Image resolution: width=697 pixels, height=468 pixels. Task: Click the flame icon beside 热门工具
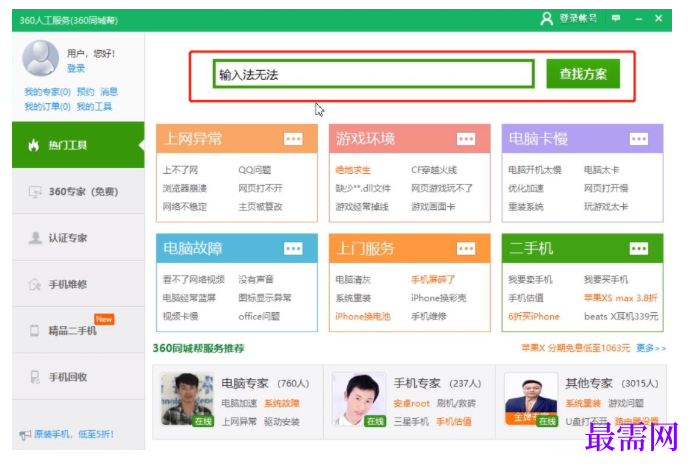click(34, 145)
